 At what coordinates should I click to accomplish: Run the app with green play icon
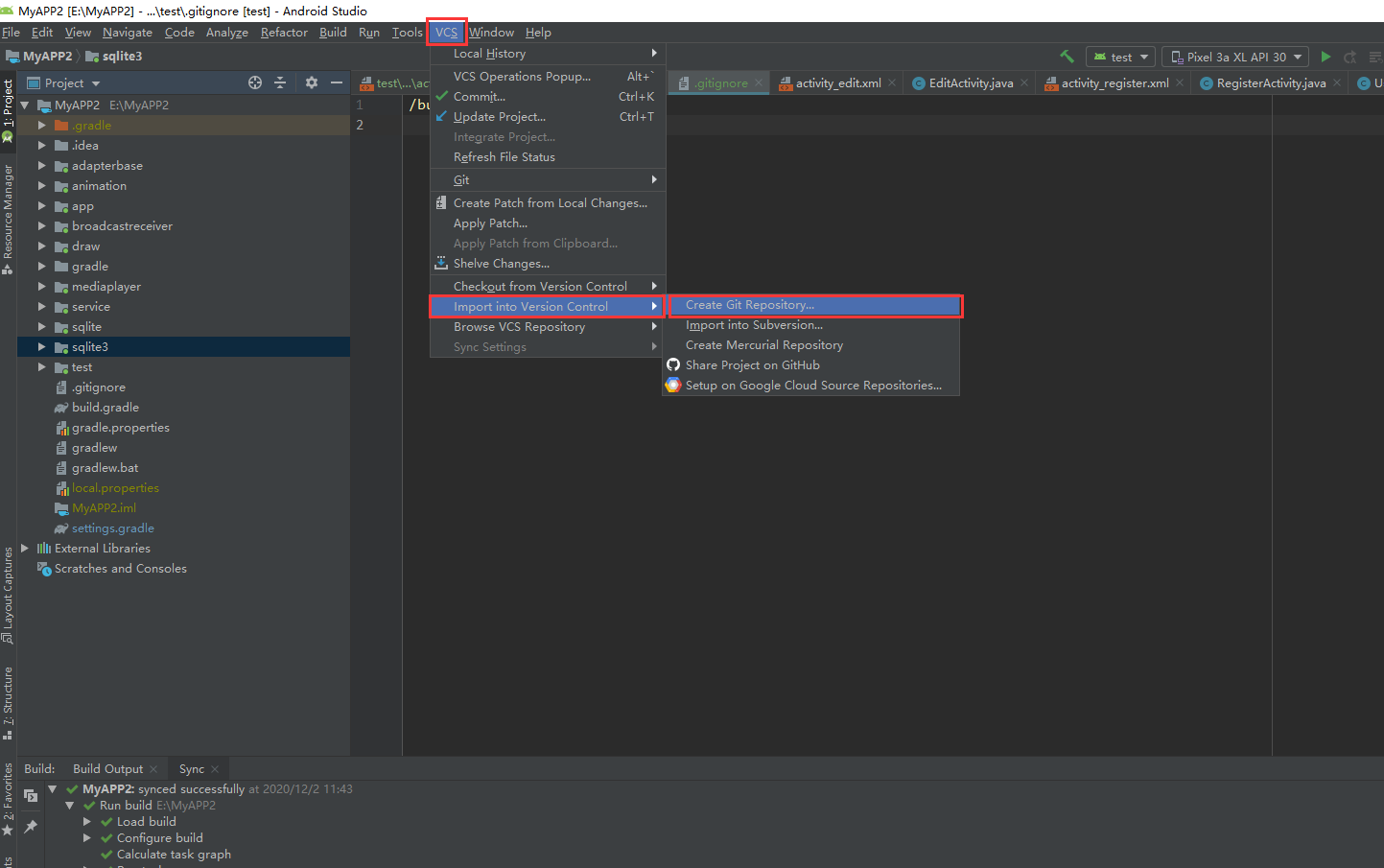pos(1325,57)
